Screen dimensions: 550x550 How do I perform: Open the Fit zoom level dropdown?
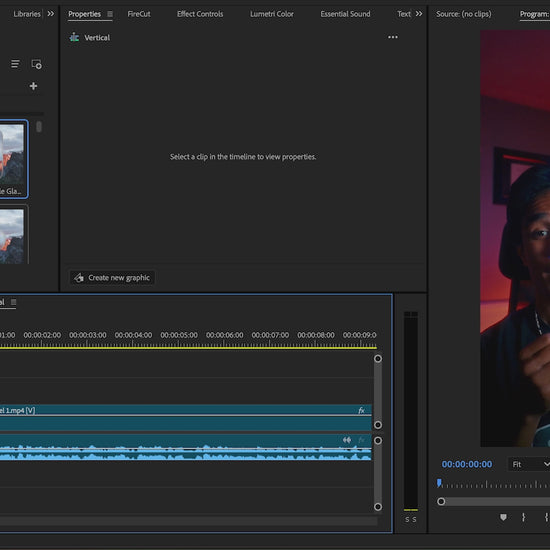[x=529, y=464]
